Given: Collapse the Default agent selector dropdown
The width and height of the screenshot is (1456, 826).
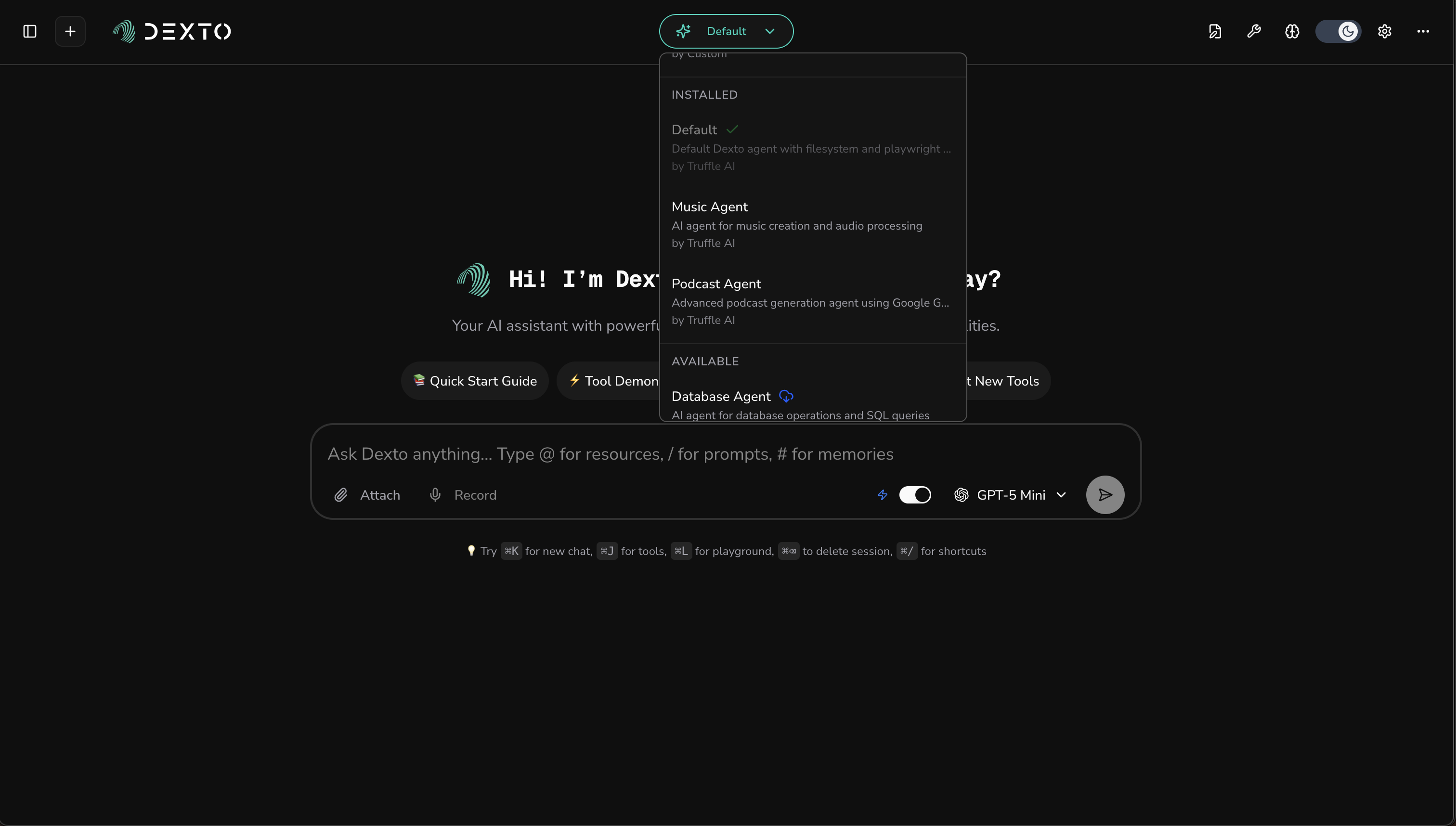Looking at the screenshot, I should (726, 31).
